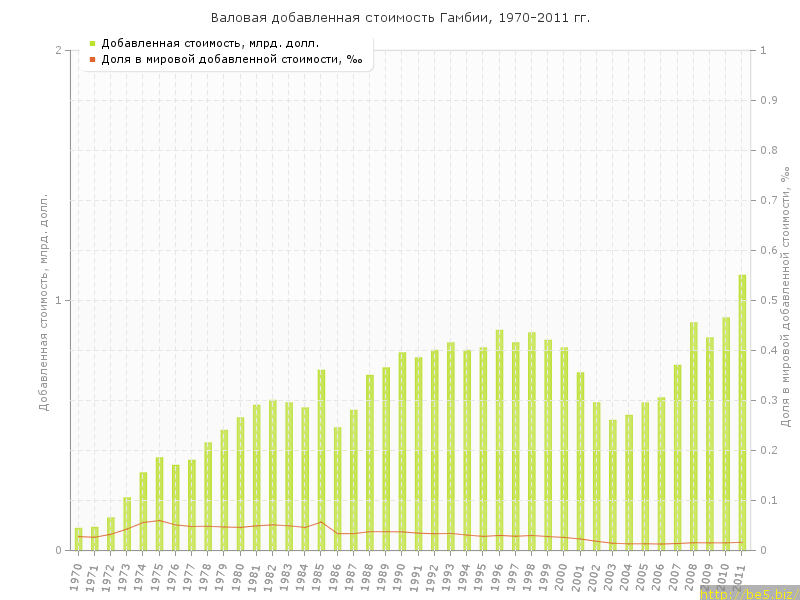Click the left y-axis title 'Добавленная стоимость, млрд. долл.'
800x600 pixels.
44,302
